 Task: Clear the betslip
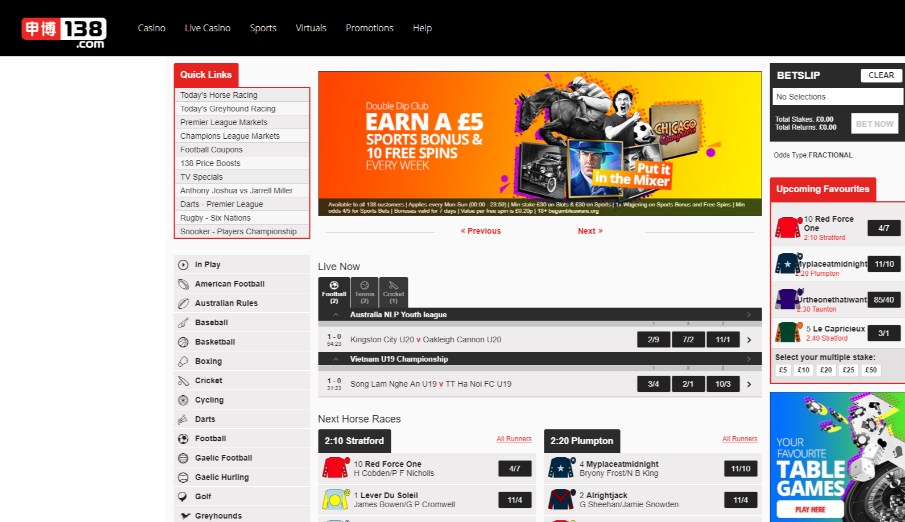[881, 75]
